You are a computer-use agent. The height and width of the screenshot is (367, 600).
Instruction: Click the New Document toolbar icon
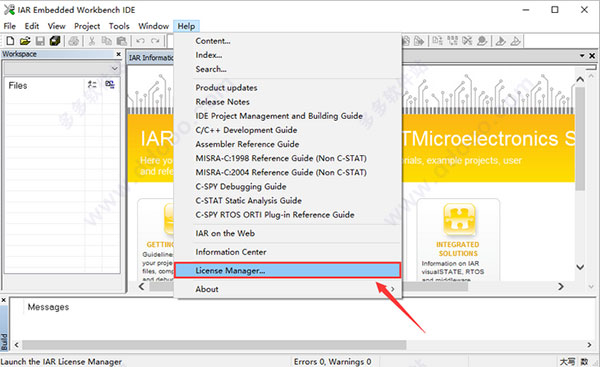[10, 41]
